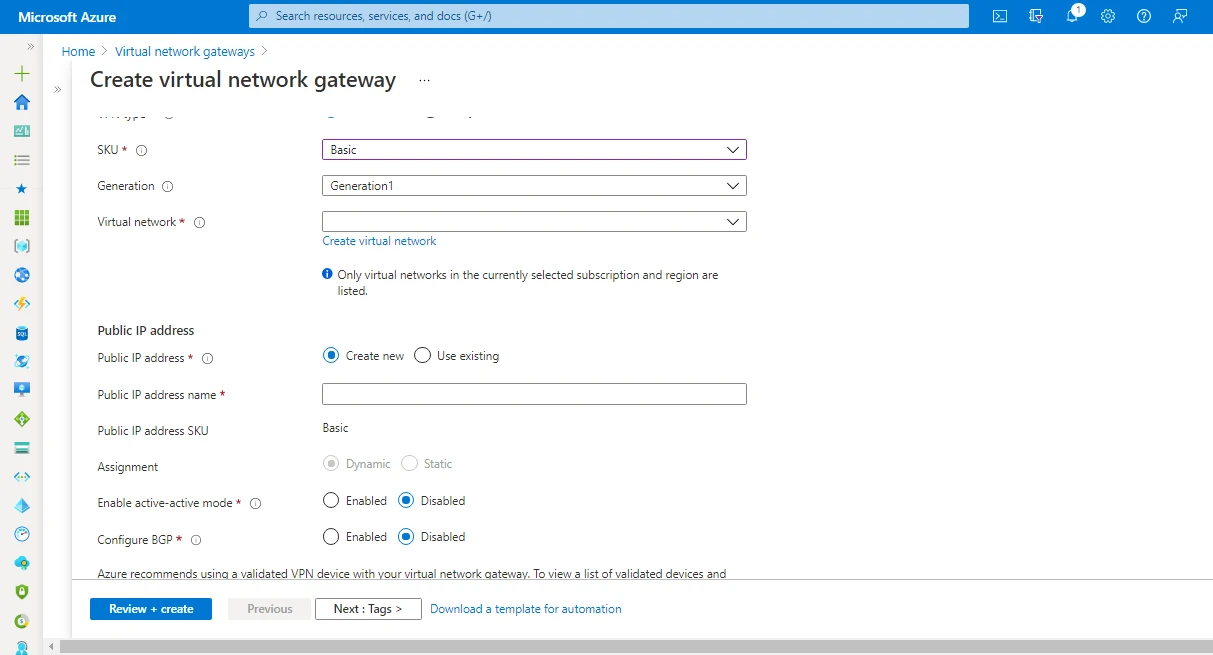Screen dimensions: 1213x655
Task: Open the notifications bell with one alert
Action: pos(1071,16)
